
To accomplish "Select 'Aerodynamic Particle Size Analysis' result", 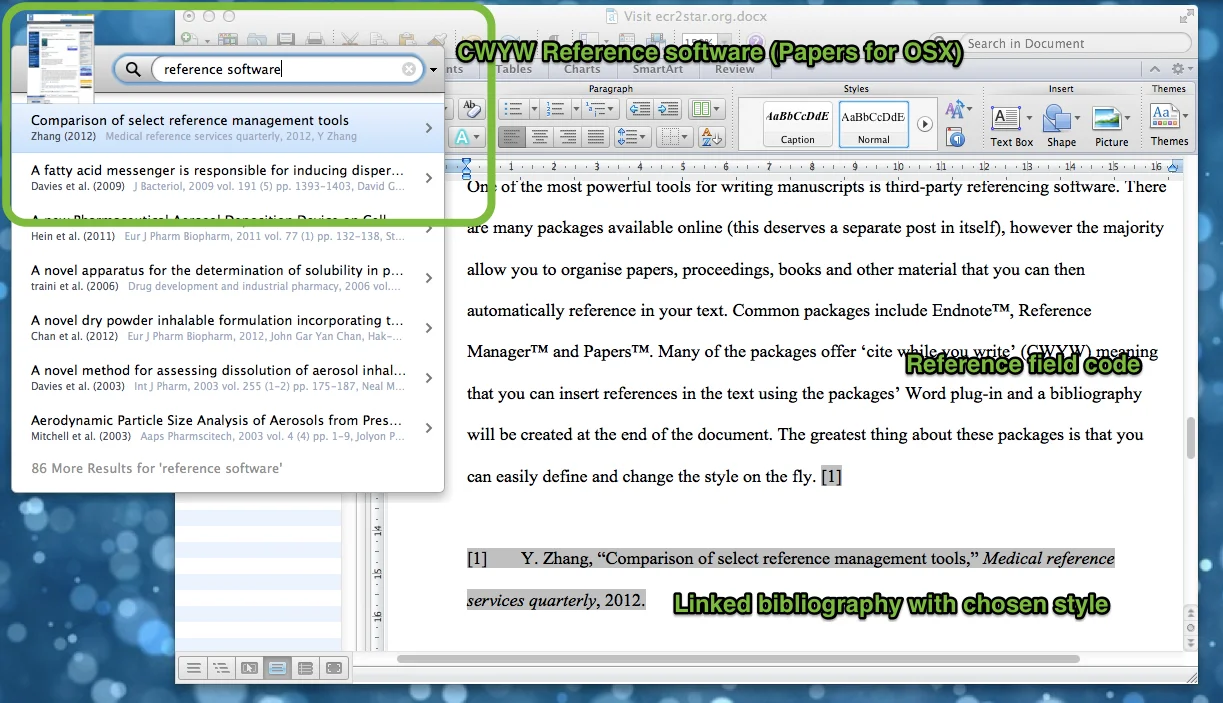I will pos(227,428).
